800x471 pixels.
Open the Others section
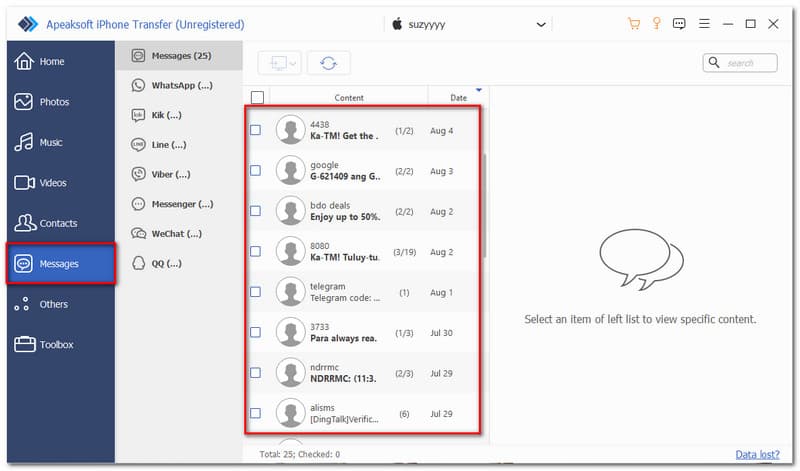[60, 304]
